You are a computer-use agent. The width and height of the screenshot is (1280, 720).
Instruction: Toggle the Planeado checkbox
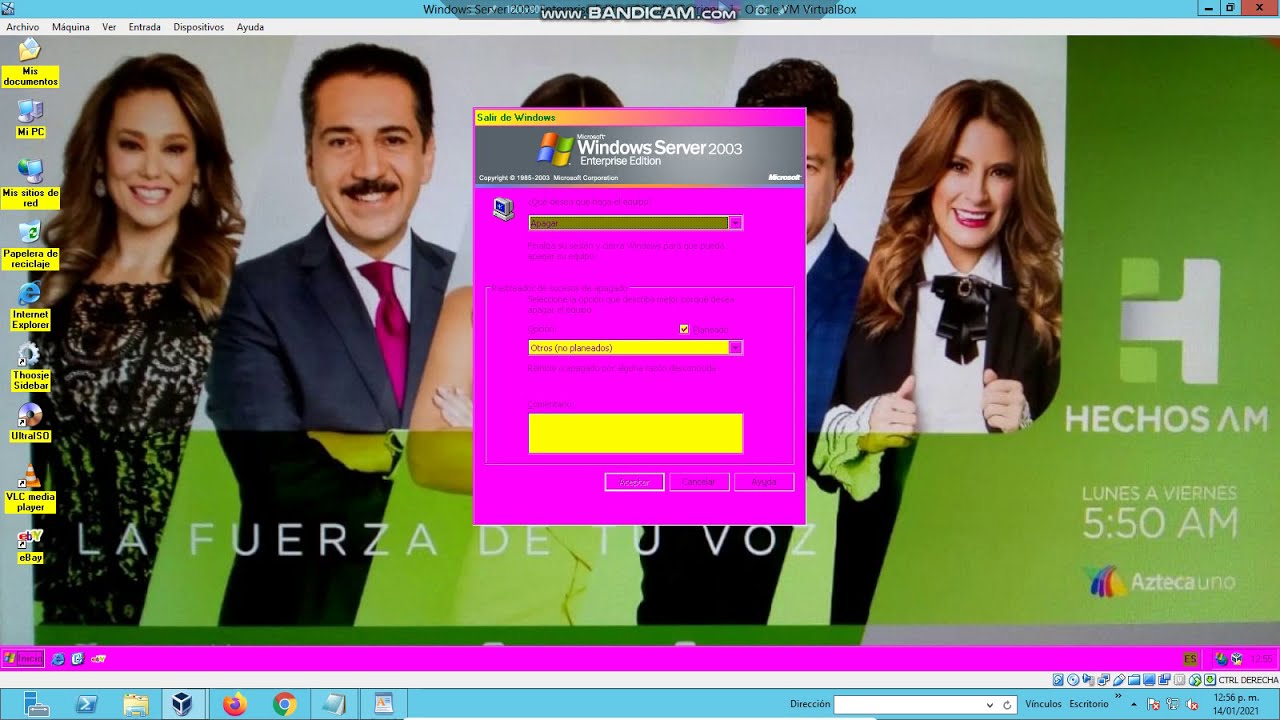[684, 329]
